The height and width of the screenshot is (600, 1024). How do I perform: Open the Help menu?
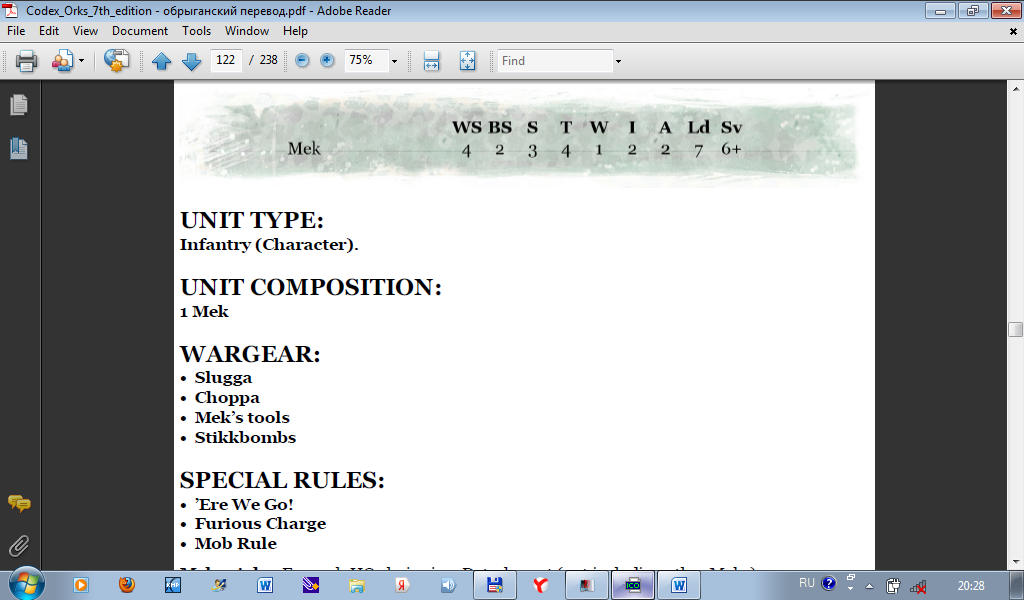(x=295, y=31)
